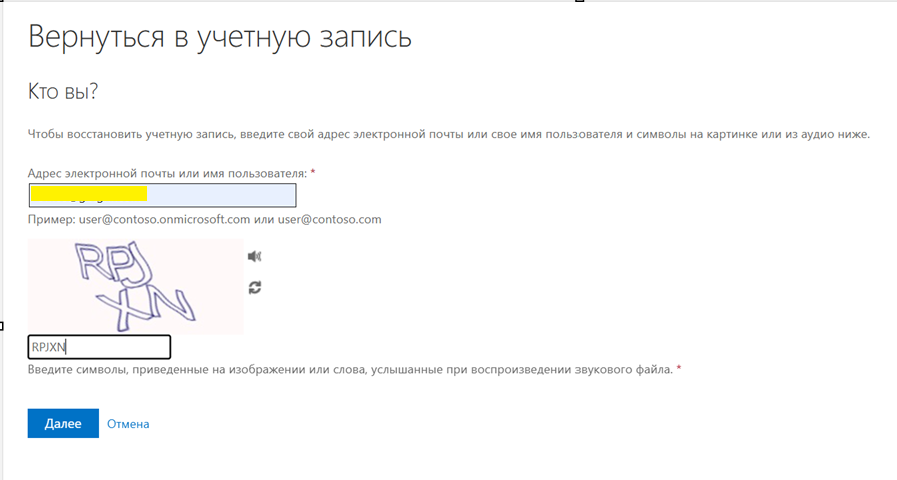The height and width of the screenshot is (480, 897).
Task: Click the Кто вы? subheading
Action: tap(63, 91)
